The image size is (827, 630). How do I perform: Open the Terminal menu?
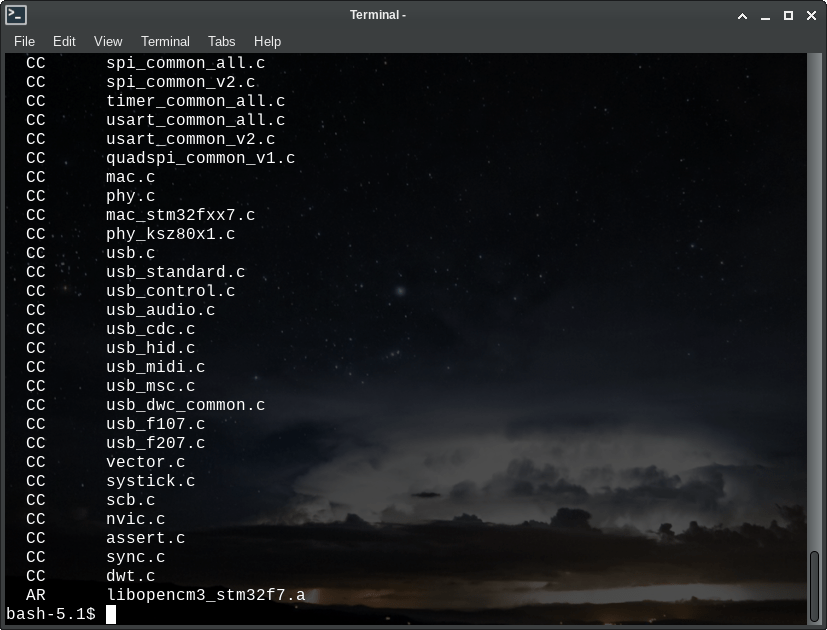pos(165,41)
